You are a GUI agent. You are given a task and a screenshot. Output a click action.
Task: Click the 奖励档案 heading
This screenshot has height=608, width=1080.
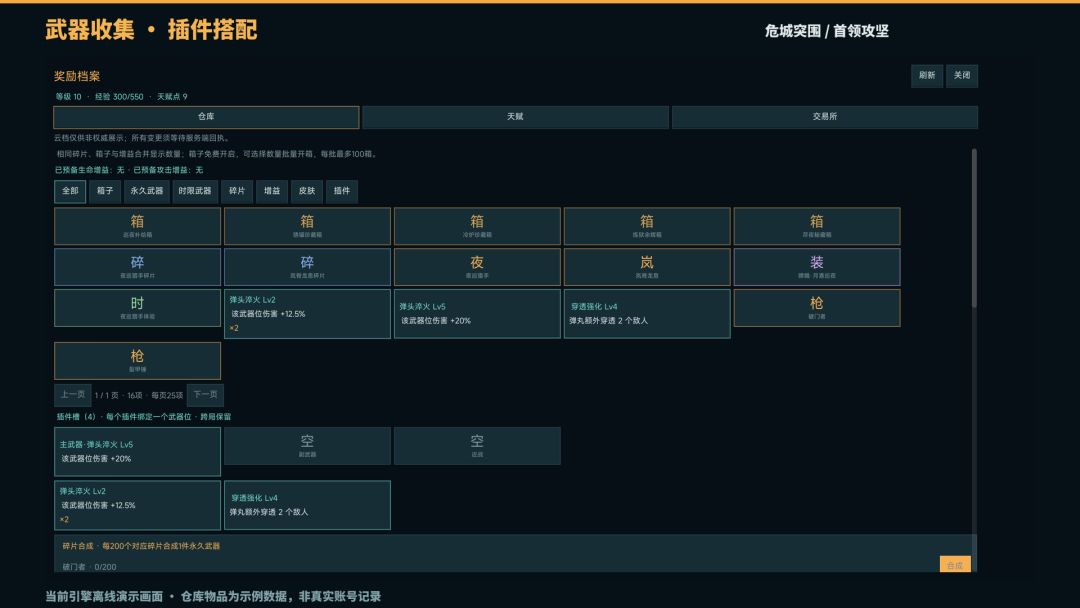[x=77, y=76]
